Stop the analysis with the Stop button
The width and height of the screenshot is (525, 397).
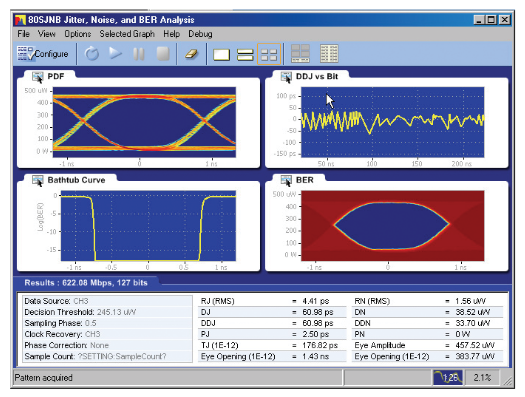coord(163,54)
